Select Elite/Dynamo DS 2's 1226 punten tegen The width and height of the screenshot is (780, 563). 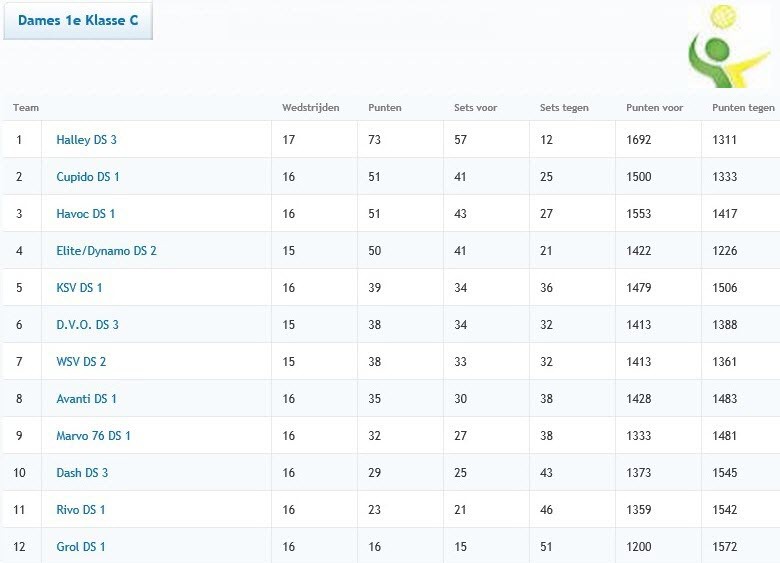click(x=725, y=251)
